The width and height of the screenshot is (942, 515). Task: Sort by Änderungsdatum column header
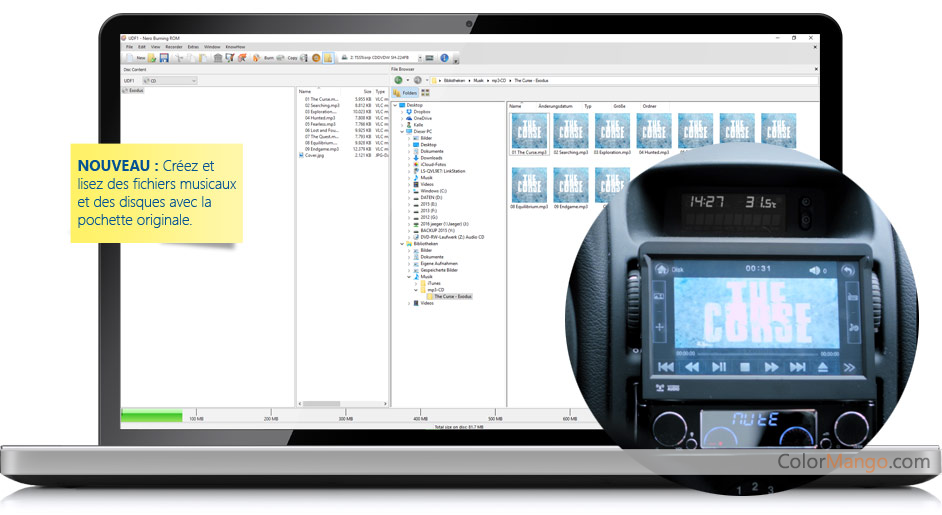[555, 106]
